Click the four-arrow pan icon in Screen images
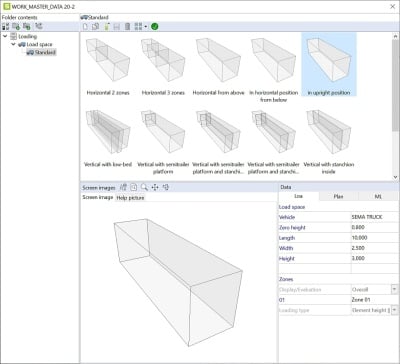Image resolution: width=400 pixels, height=364 pixels. 155,187
